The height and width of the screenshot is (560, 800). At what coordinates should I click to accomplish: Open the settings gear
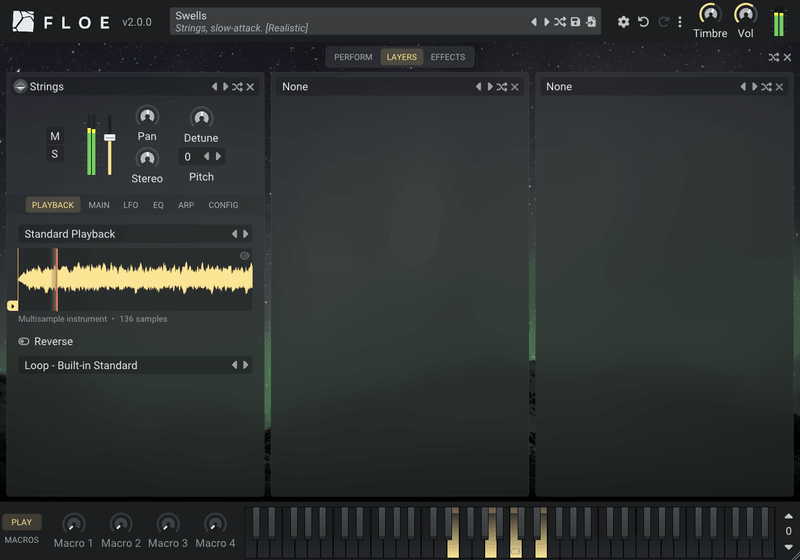pyautogui.click(x=623, y=22)
